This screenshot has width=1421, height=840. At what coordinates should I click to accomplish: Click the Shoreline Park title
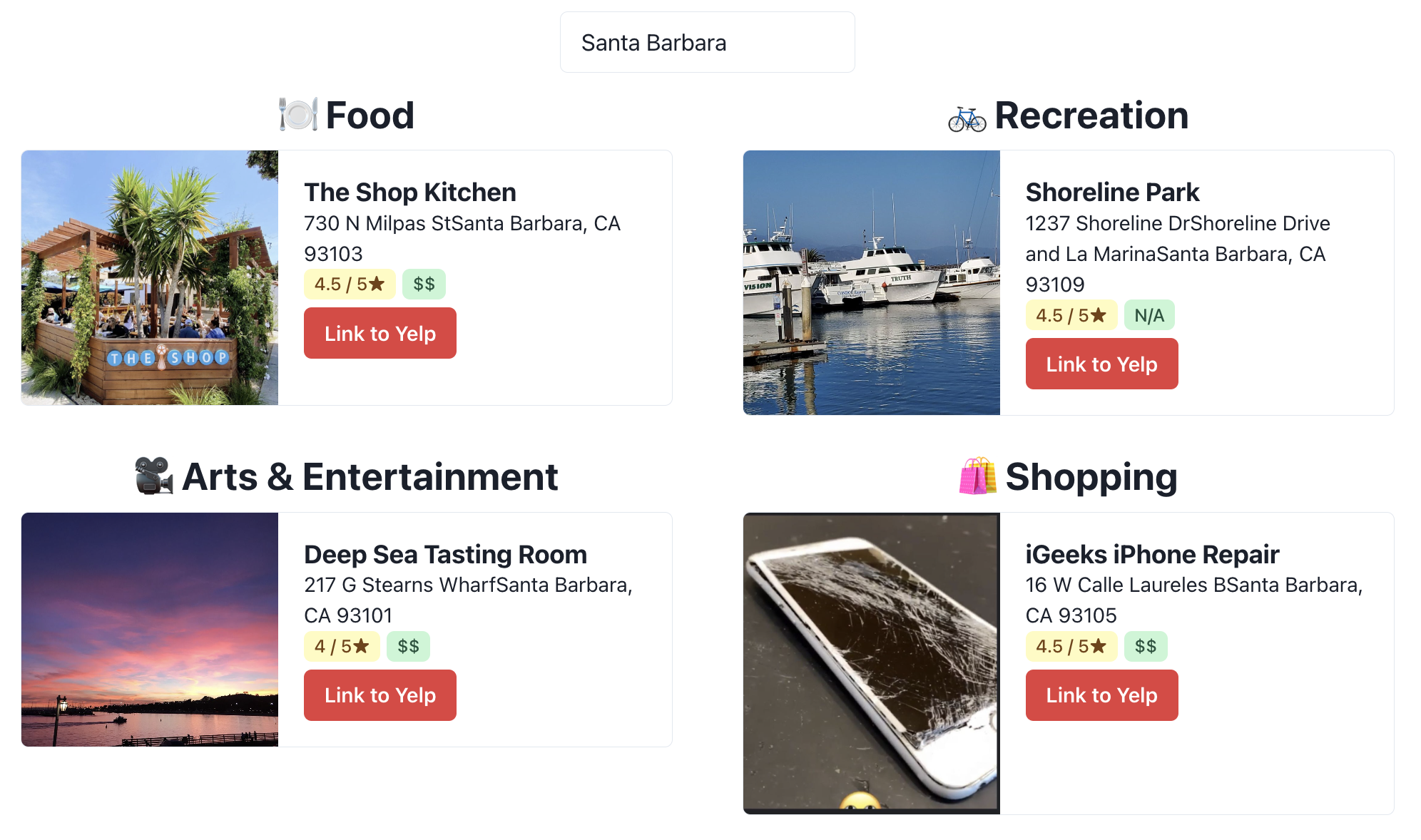pos(1112,193)
